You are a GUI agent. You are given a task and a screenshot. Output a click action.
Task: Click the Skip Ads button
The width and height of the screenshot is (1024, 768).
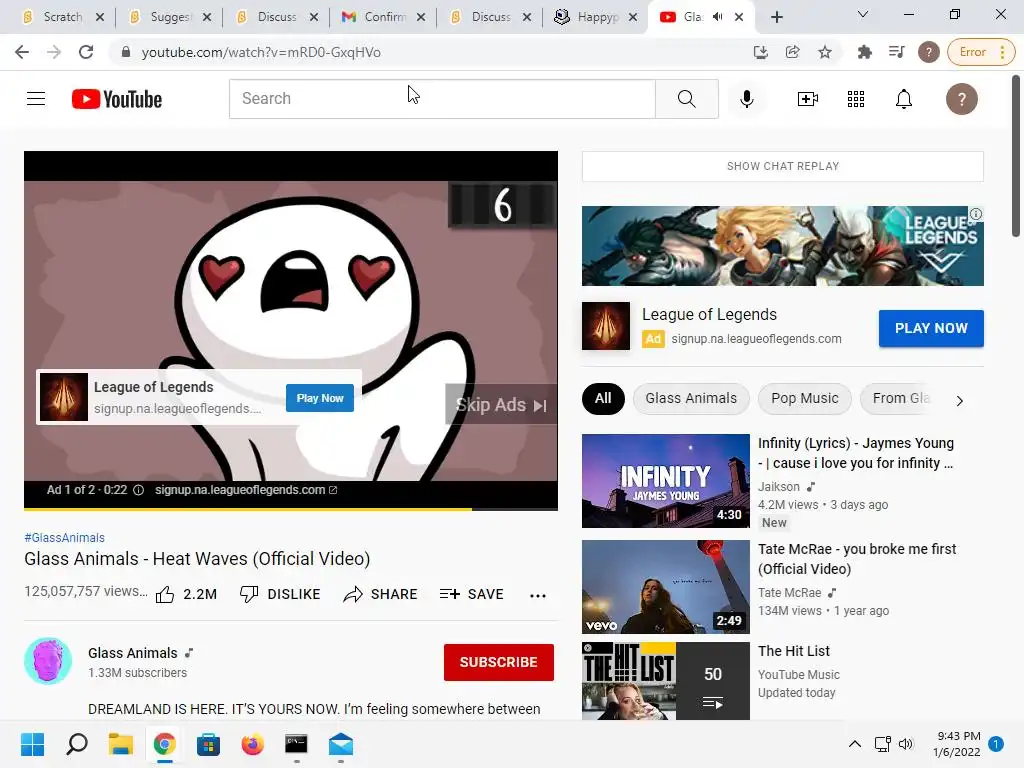coord(501,405)
